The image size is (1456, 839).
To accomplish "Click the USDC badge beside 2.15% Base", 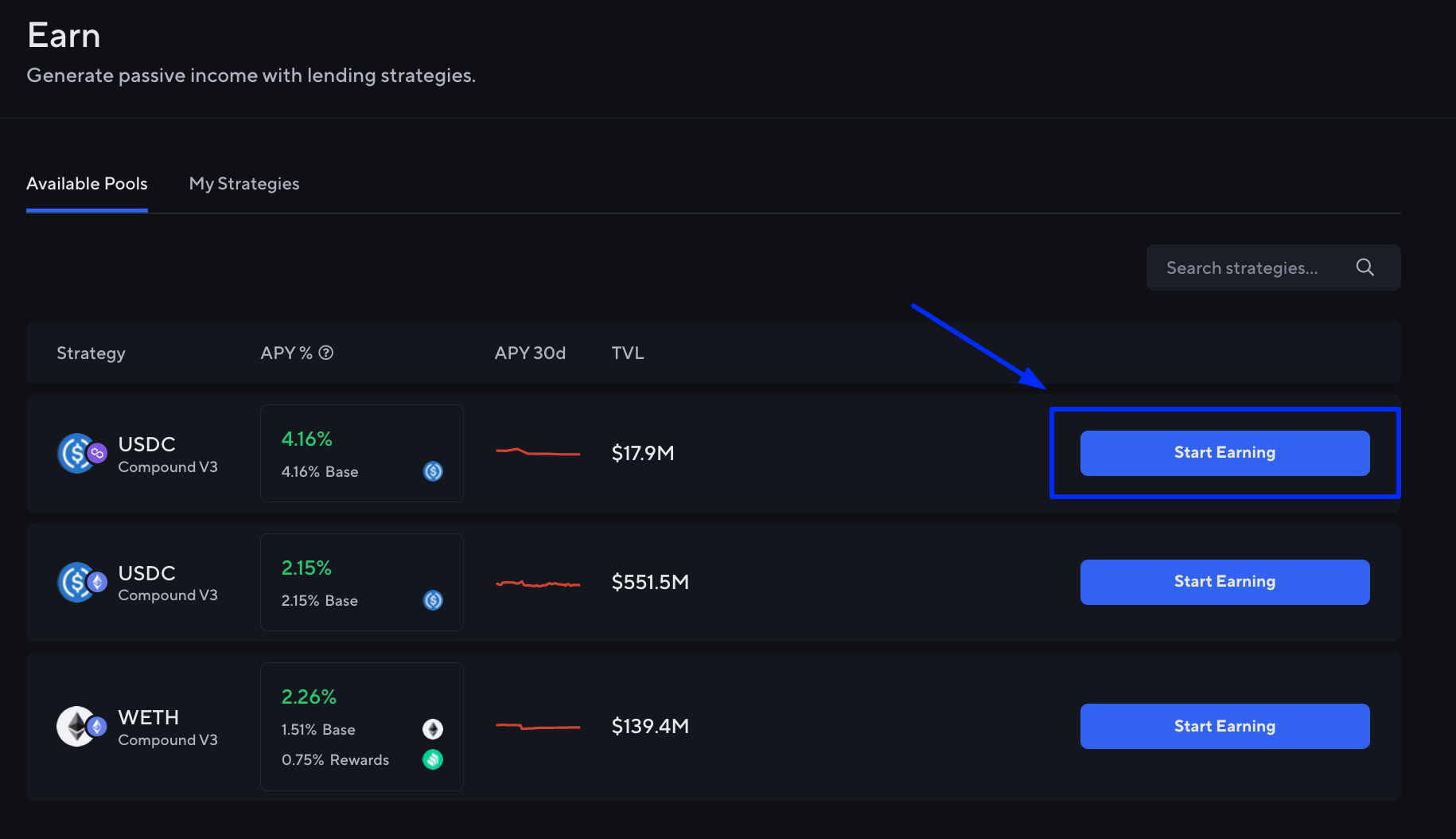I will pos(432,600).
